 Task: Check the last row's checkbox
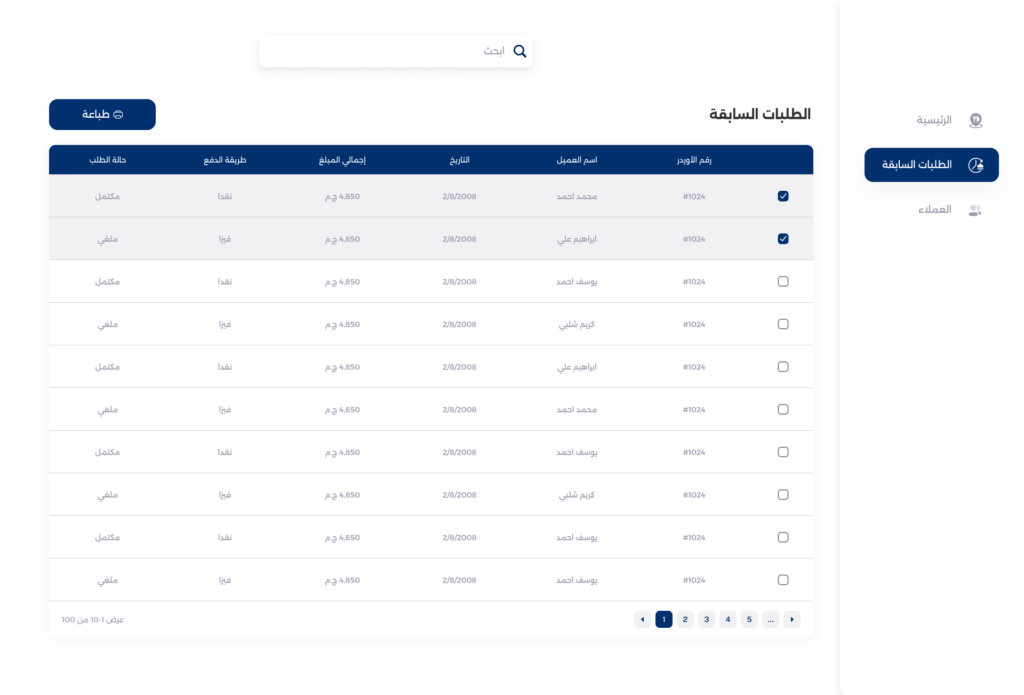pos(783,580)
